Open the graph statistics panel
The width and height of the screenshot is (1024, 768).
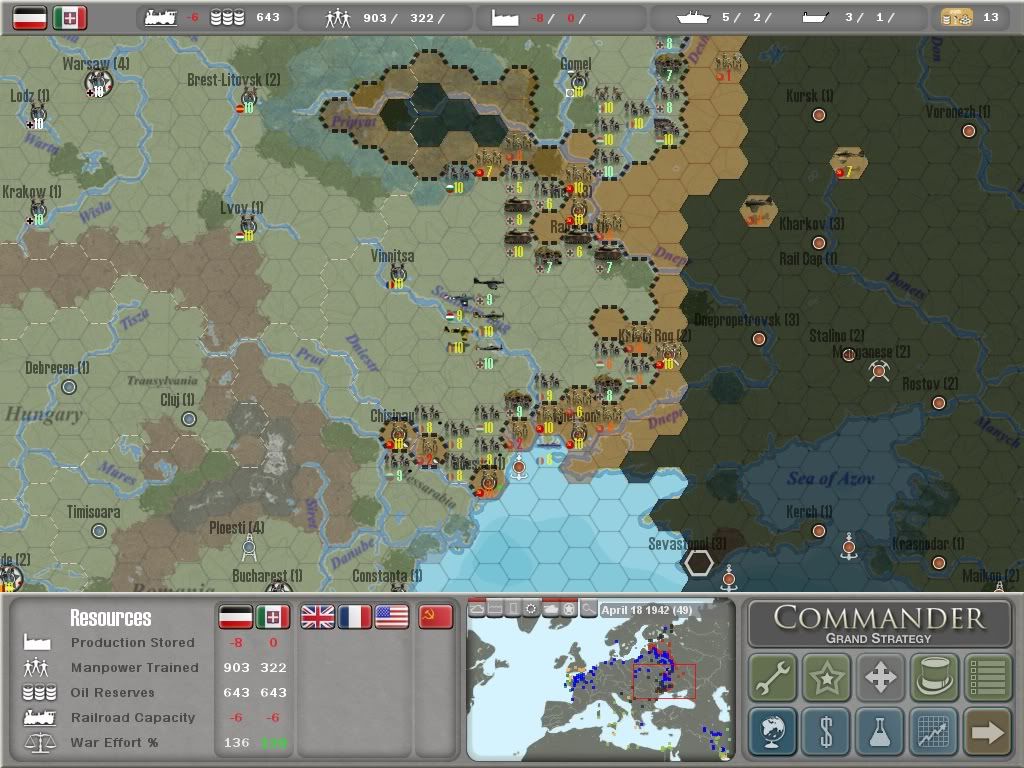pos(934,731)
